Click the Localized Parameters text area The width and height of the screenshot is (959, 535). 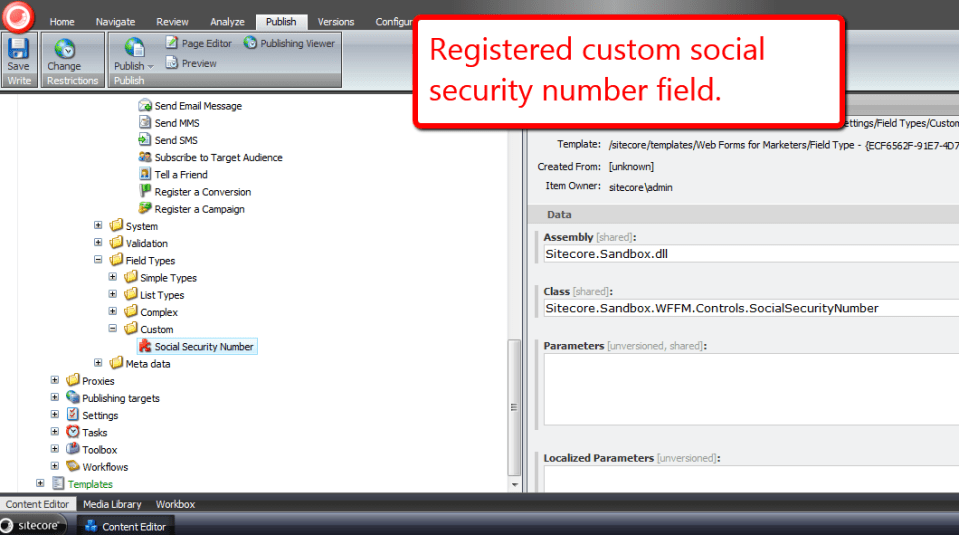751,479
